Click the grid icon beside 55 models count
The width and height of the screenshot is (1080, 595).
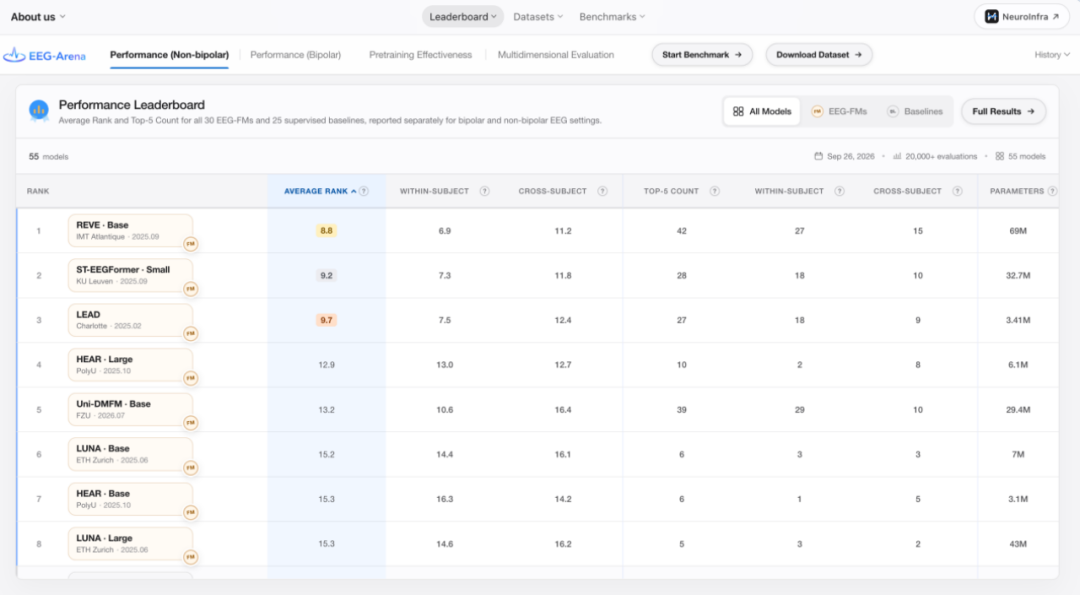999,156
